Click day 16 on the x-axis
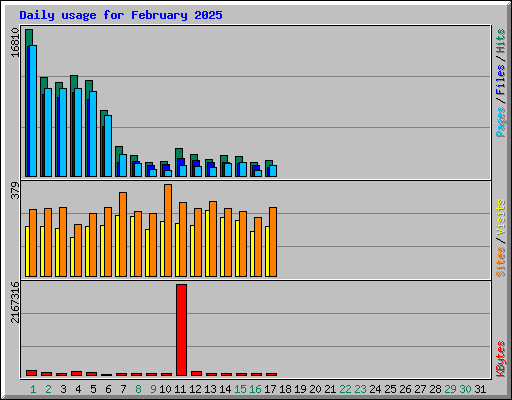Viewport: 512px width, 400px height. pos(255,389)
